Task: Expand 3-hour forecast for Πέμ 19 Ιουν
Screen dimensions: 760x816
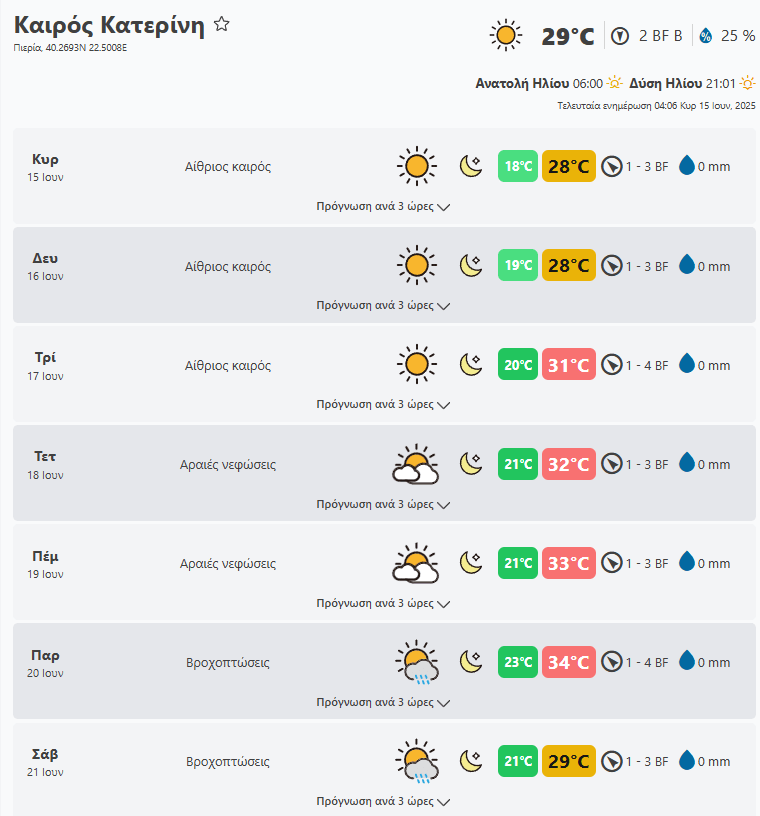Action: (x=383, y=604)
